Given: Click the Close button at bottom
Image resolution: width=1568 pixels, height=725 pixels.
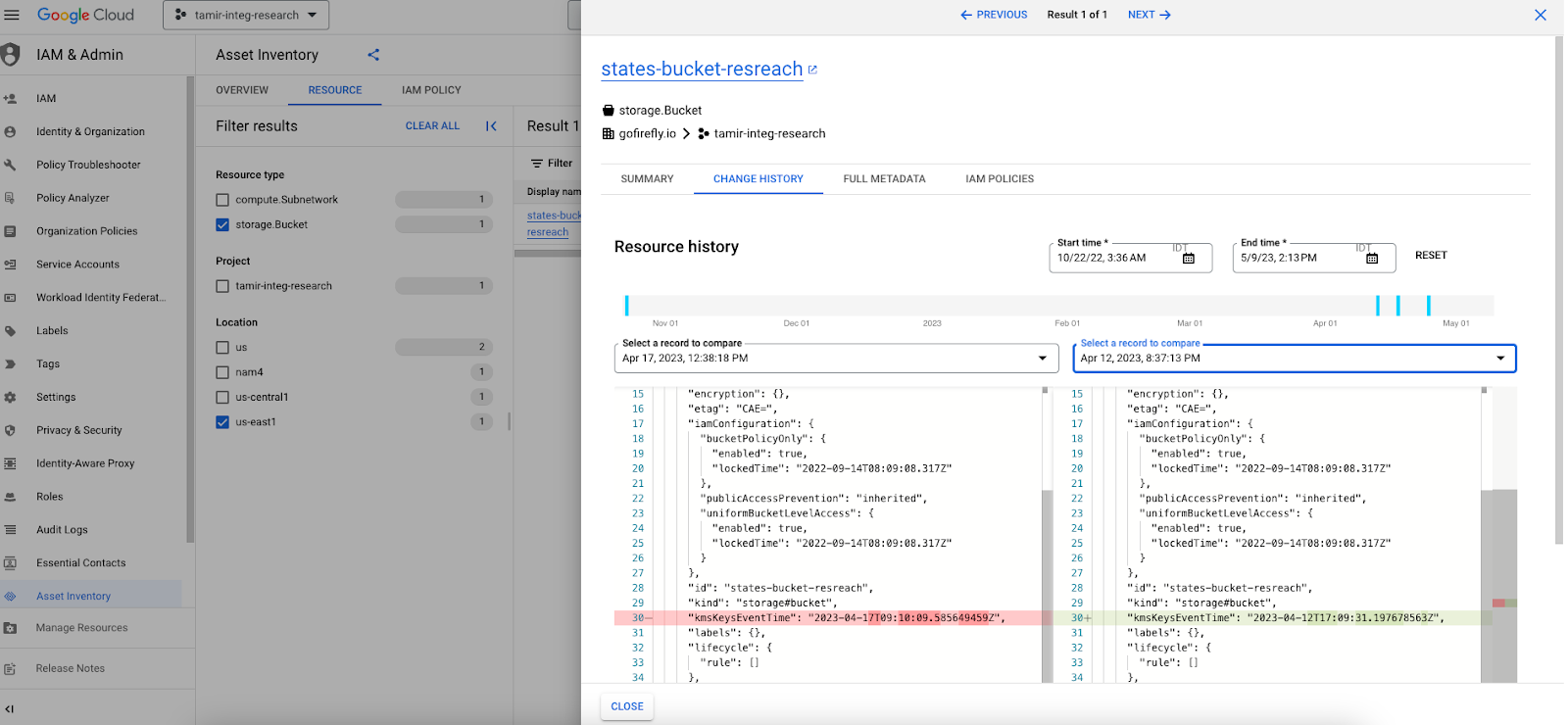Looking at the screenshot, I should tap(627, 706).
